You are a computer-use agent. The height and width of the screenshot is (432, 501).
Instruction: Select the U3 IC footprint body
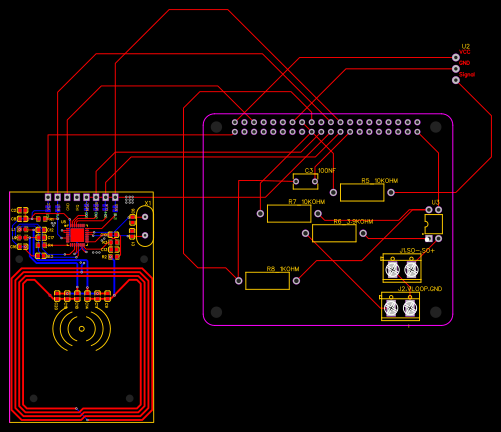434,224
